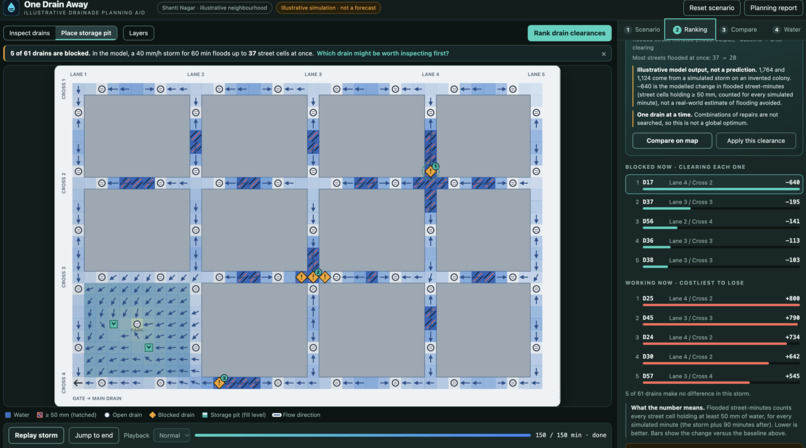This screenshot has height=448, width=806.
Task: Click the '150 / 150 min · done' readout
Action: 571,436
